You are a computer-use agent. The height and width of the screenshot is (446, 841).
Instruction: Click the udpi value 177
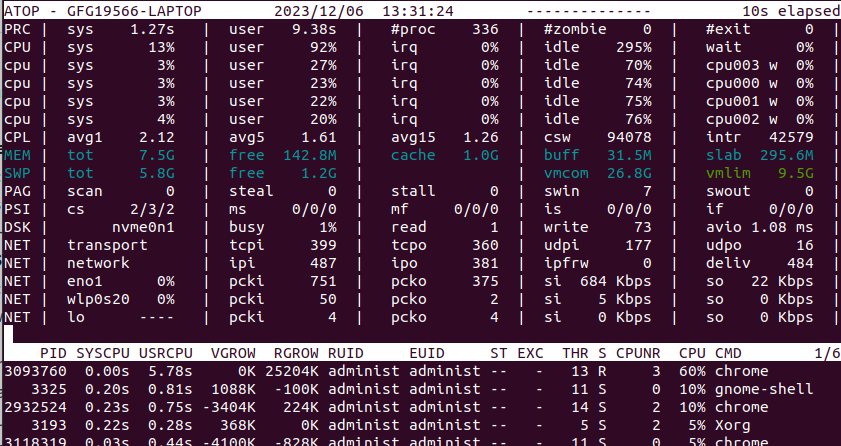pyautogui.click(x=638, y=245)
